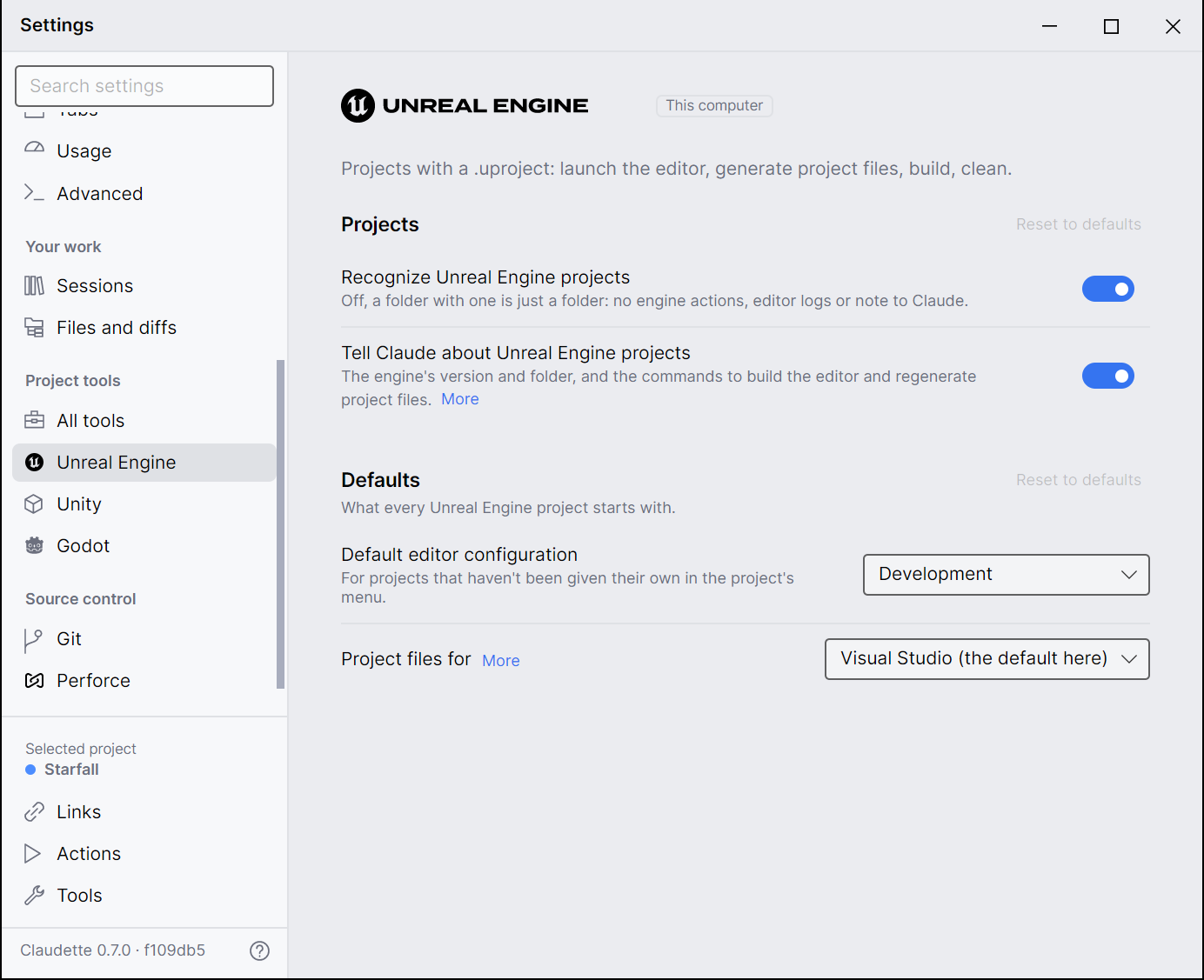This screenshot has height=980, width=1204.
Task: Click More link under Tell Claude description
Action: 460,399
